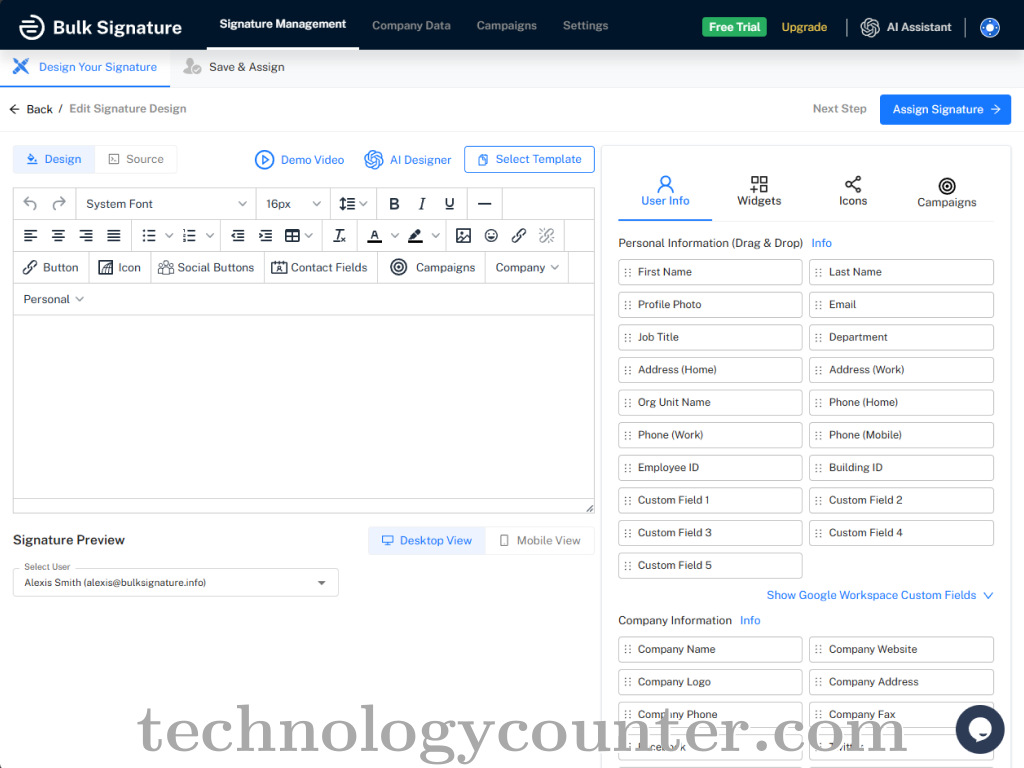
Task: Go Back from Edit Signature Design
Action: point(31,109)
